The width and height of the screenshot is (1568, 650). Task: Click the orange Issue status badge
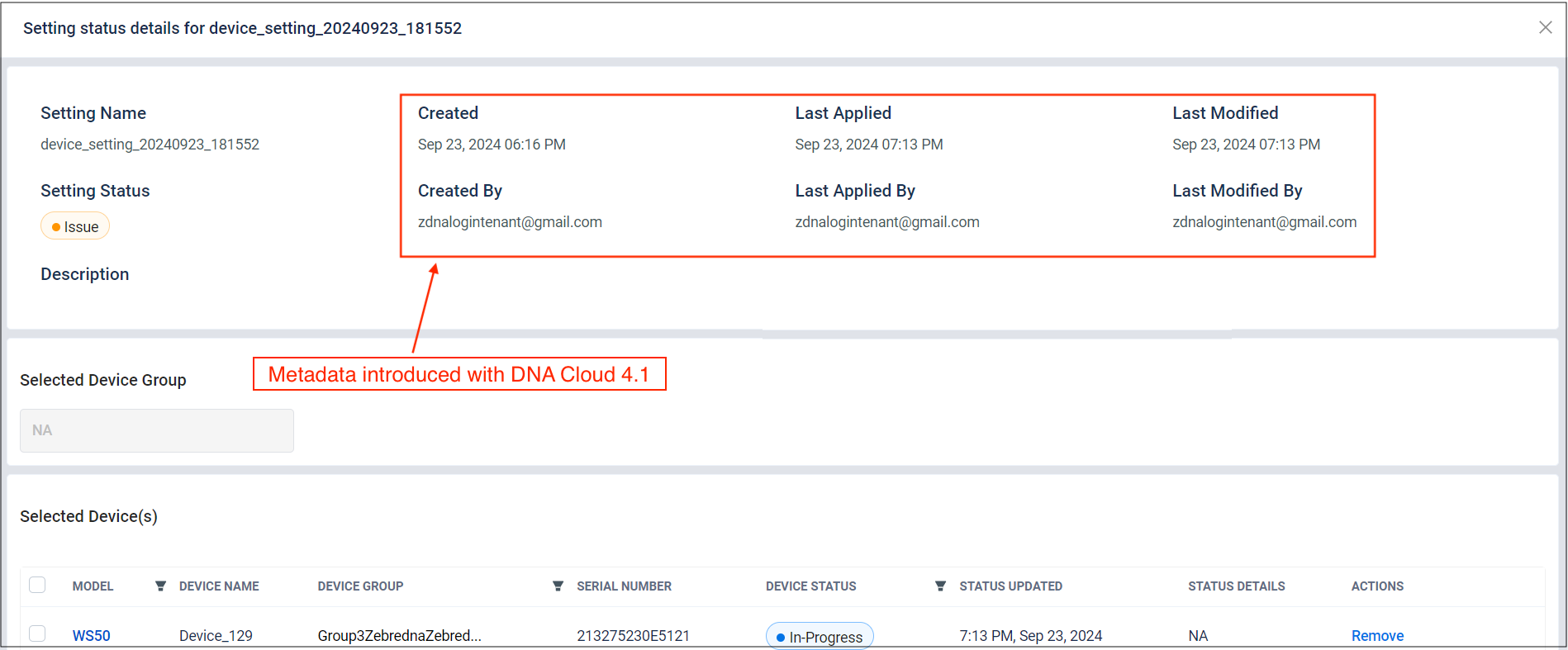tap(75, 226)
